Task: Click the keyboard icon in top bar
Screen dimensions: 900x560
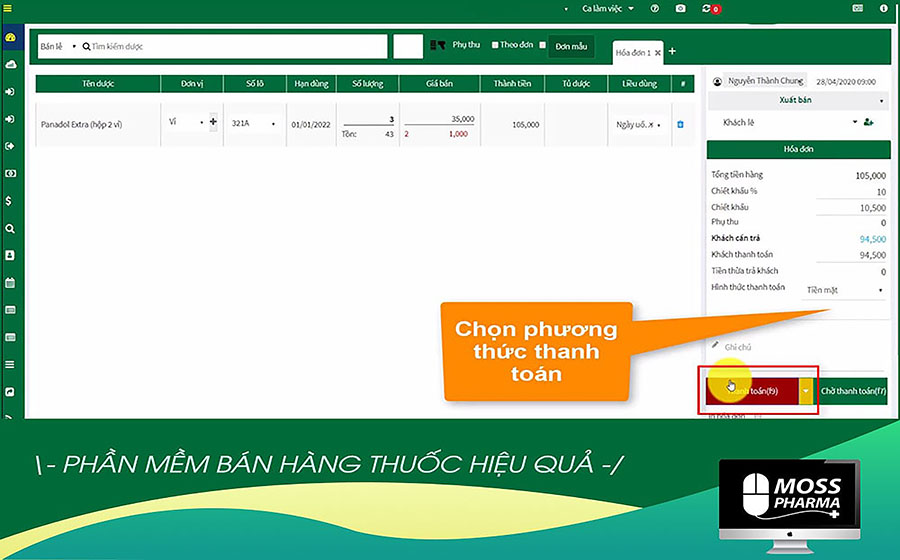Action: coord(858,8)
